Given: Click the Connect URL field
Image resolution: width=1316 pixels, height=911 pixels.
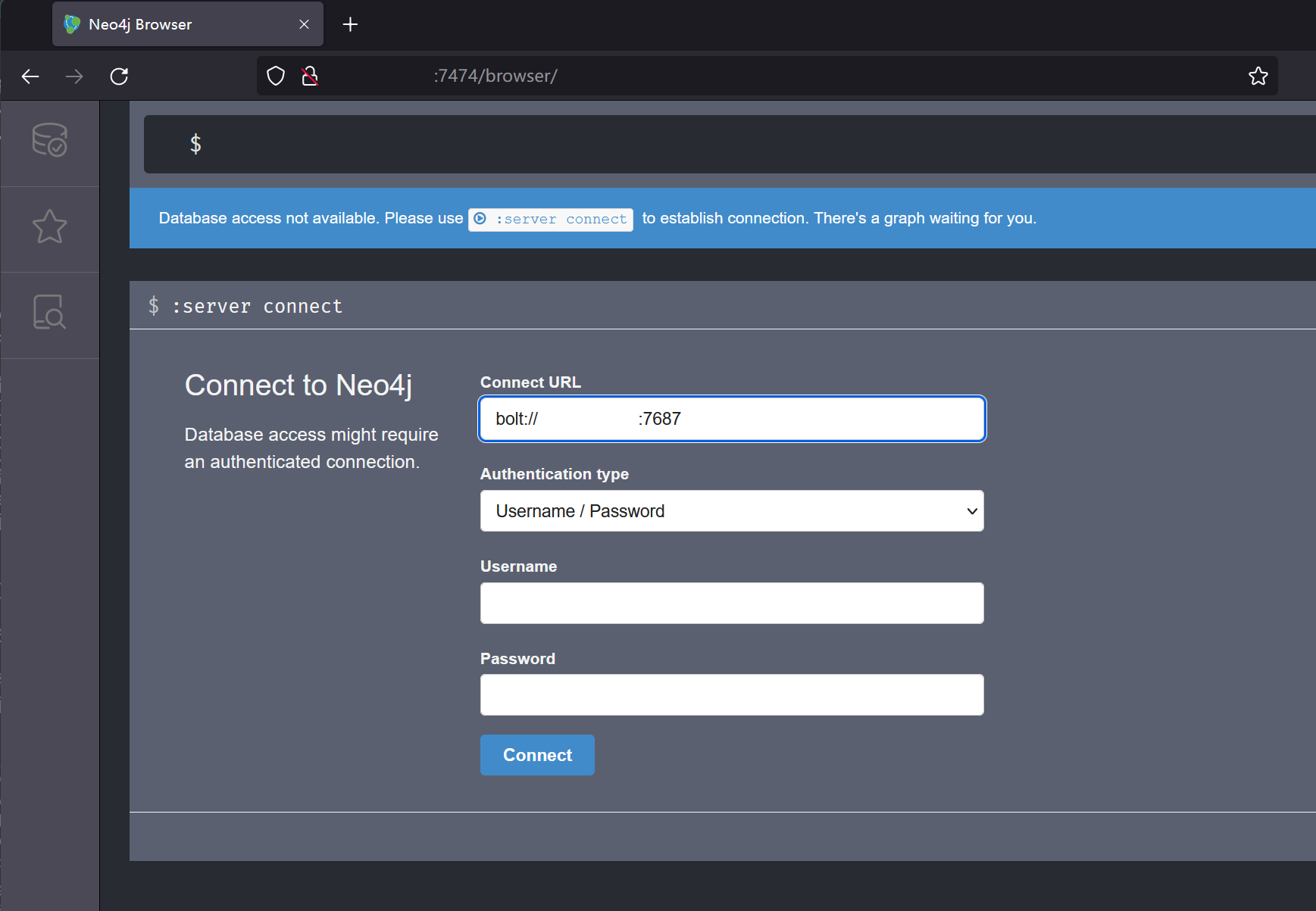Looking at the screenshot, I should click(x=732, y=419).
